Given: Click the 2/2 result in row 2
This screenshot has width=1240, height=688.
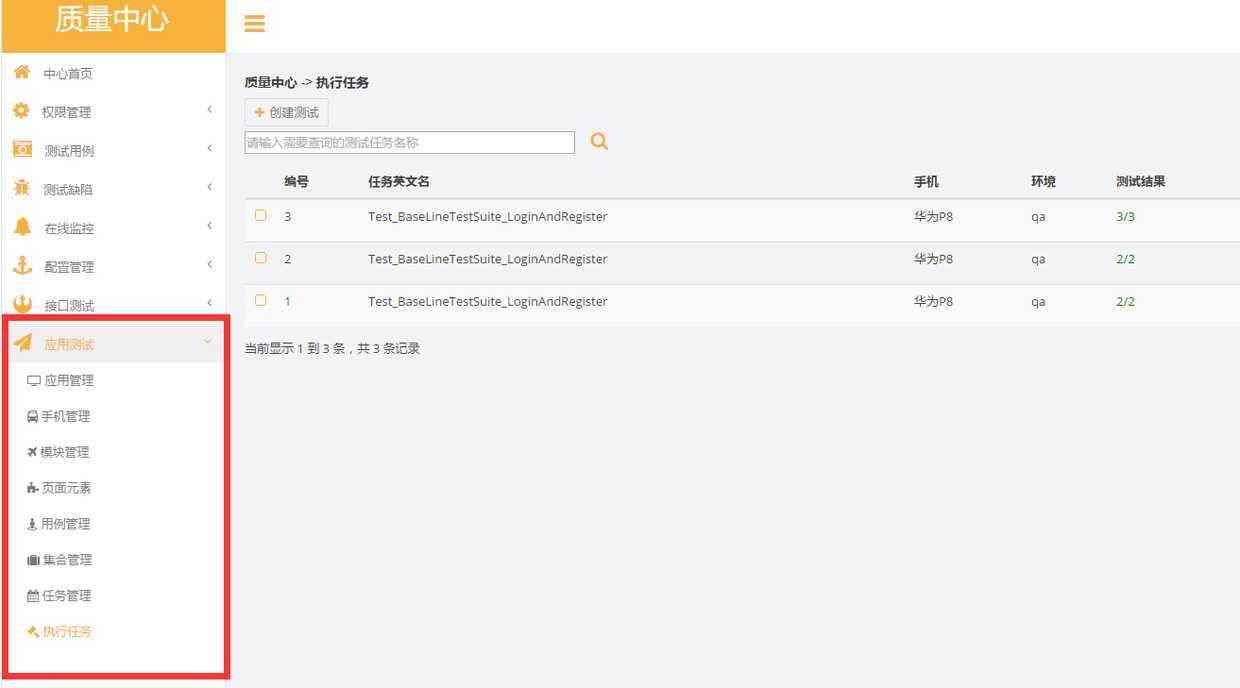Looking at the screenshot, I should point(1126,259).
